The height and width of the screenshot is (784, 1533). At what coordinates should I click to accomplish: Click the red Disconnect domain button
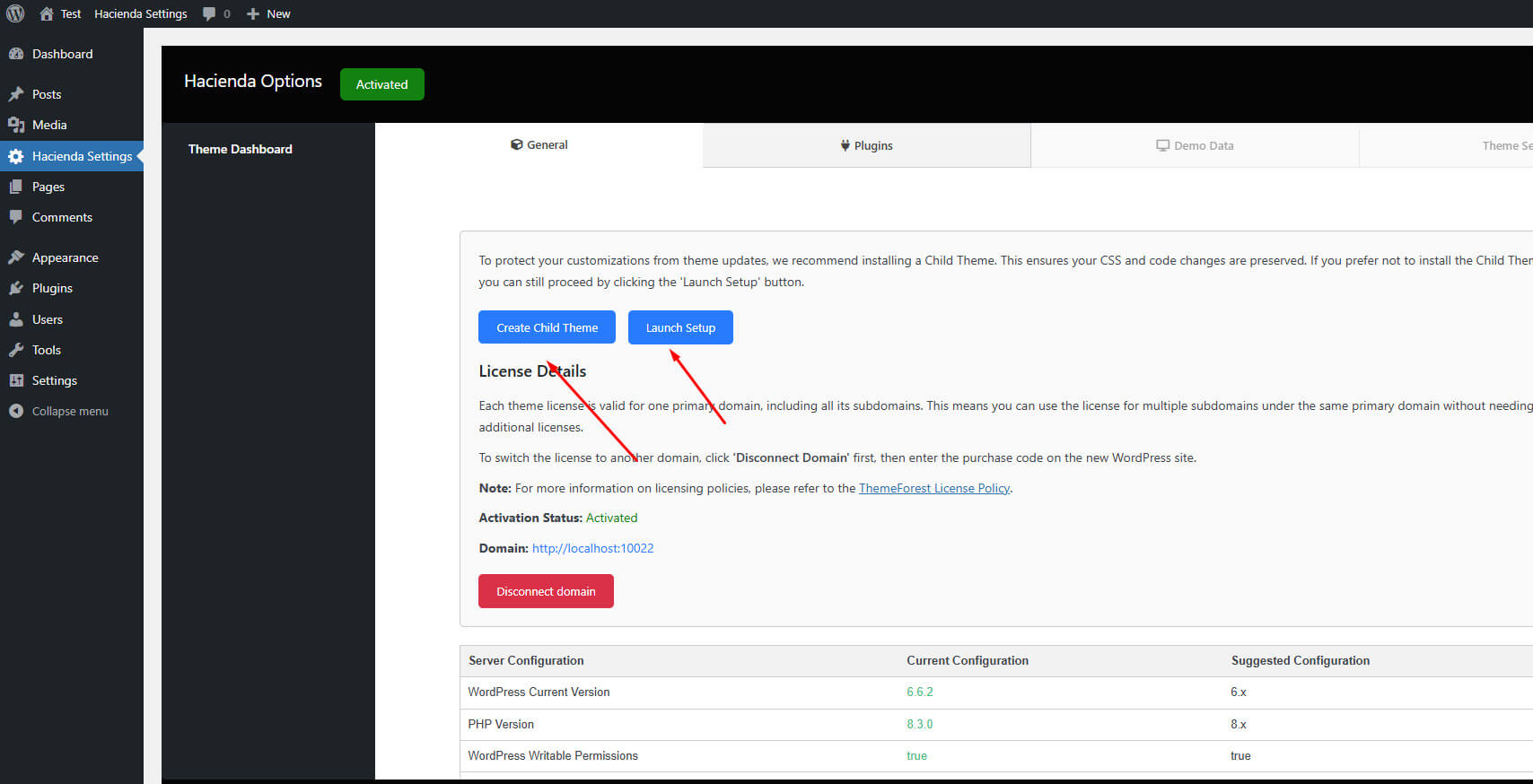(x=546, y=591)
